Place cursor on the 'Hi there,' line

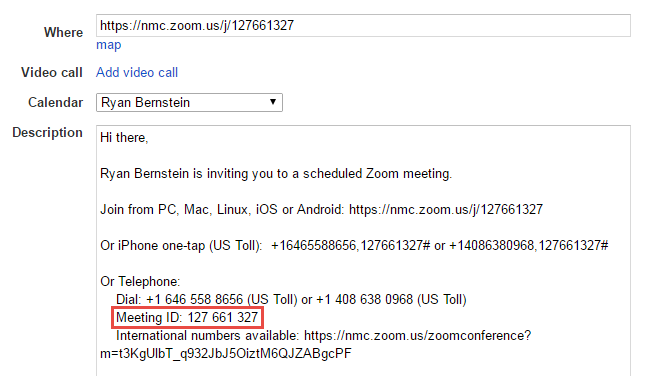point(124,137)
